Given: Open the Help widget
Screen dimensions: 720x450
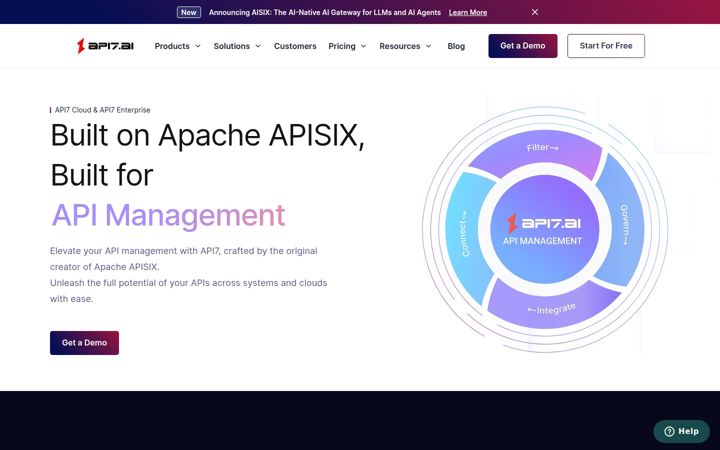Looking at the screenshot, I should click(681, 431).
